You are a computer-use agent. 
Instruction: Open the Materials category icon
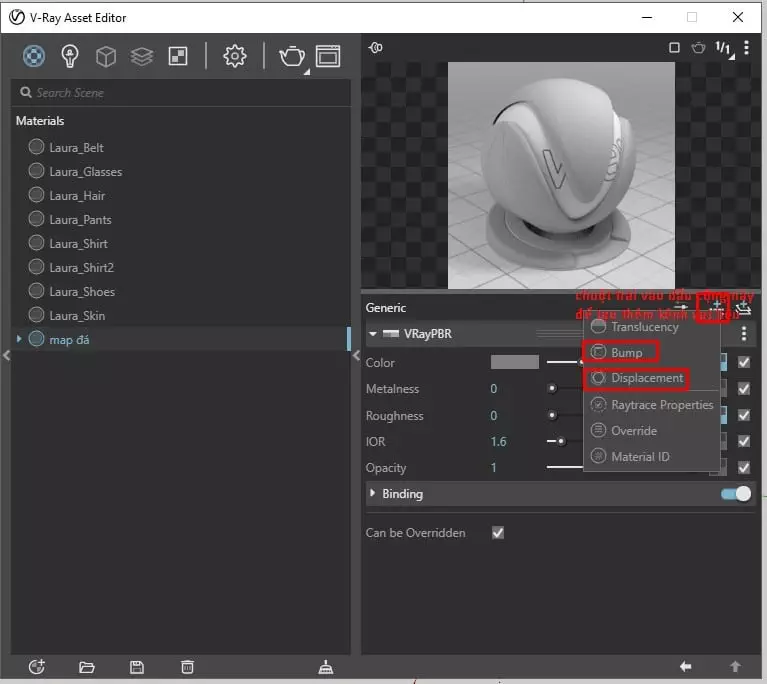point(34,56)
